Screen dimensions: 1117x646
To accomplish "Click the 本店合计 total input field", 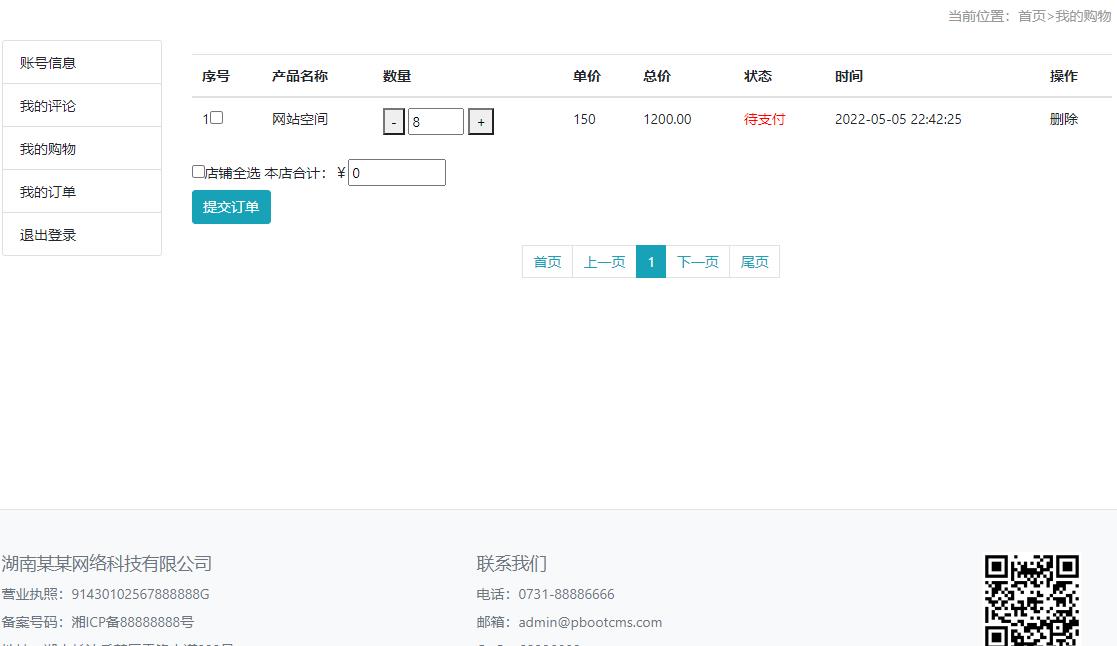I will coord(396,173).
